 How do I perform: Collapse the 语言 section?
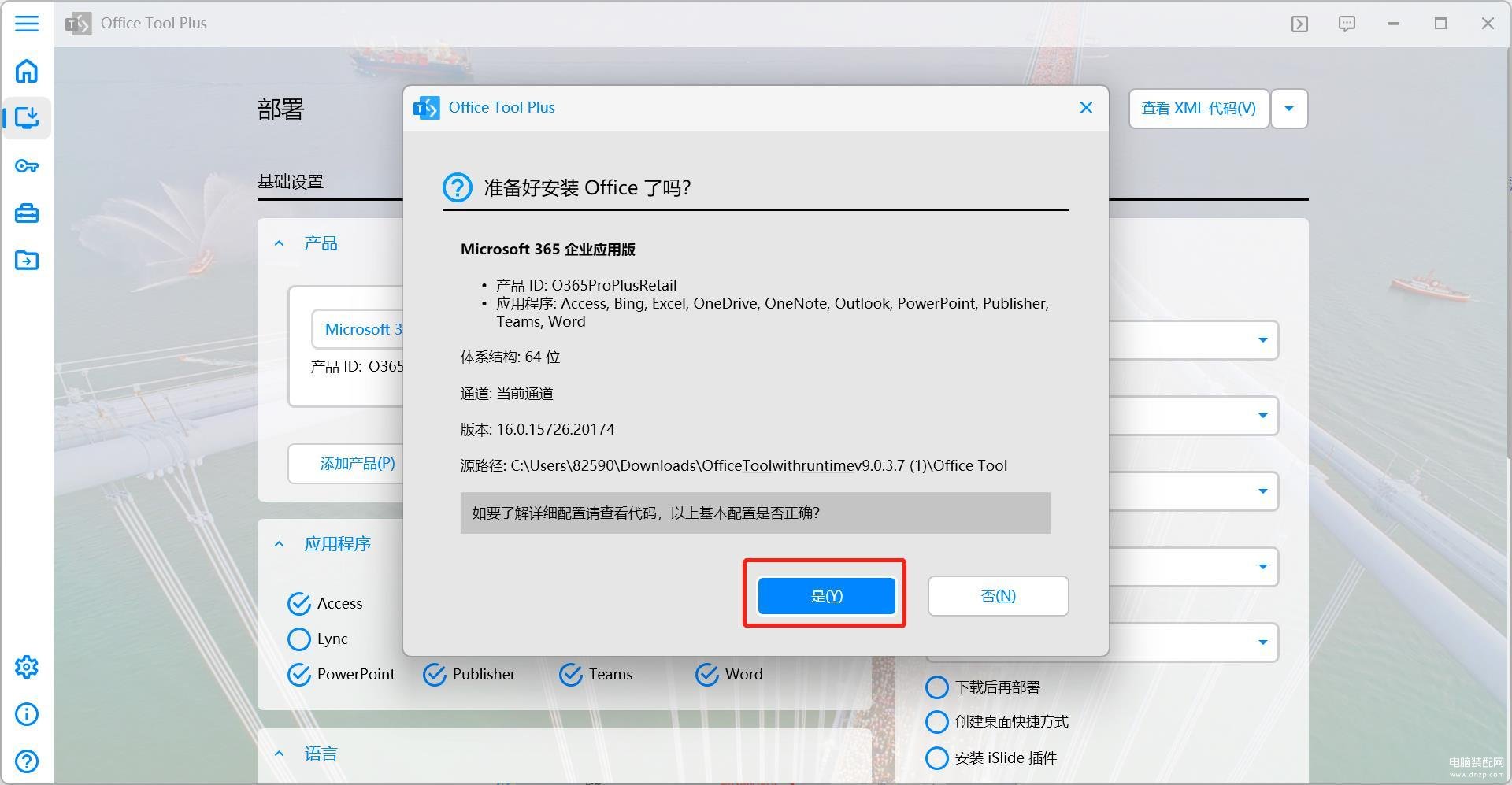coord(279,754)
